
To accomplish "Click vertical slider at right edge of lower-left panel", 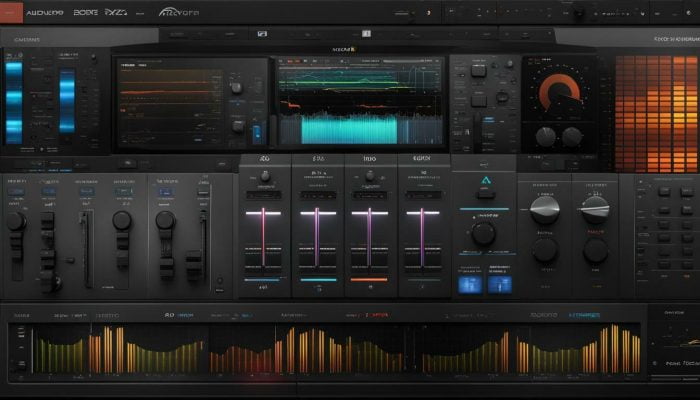I will [x=204, y=245].
